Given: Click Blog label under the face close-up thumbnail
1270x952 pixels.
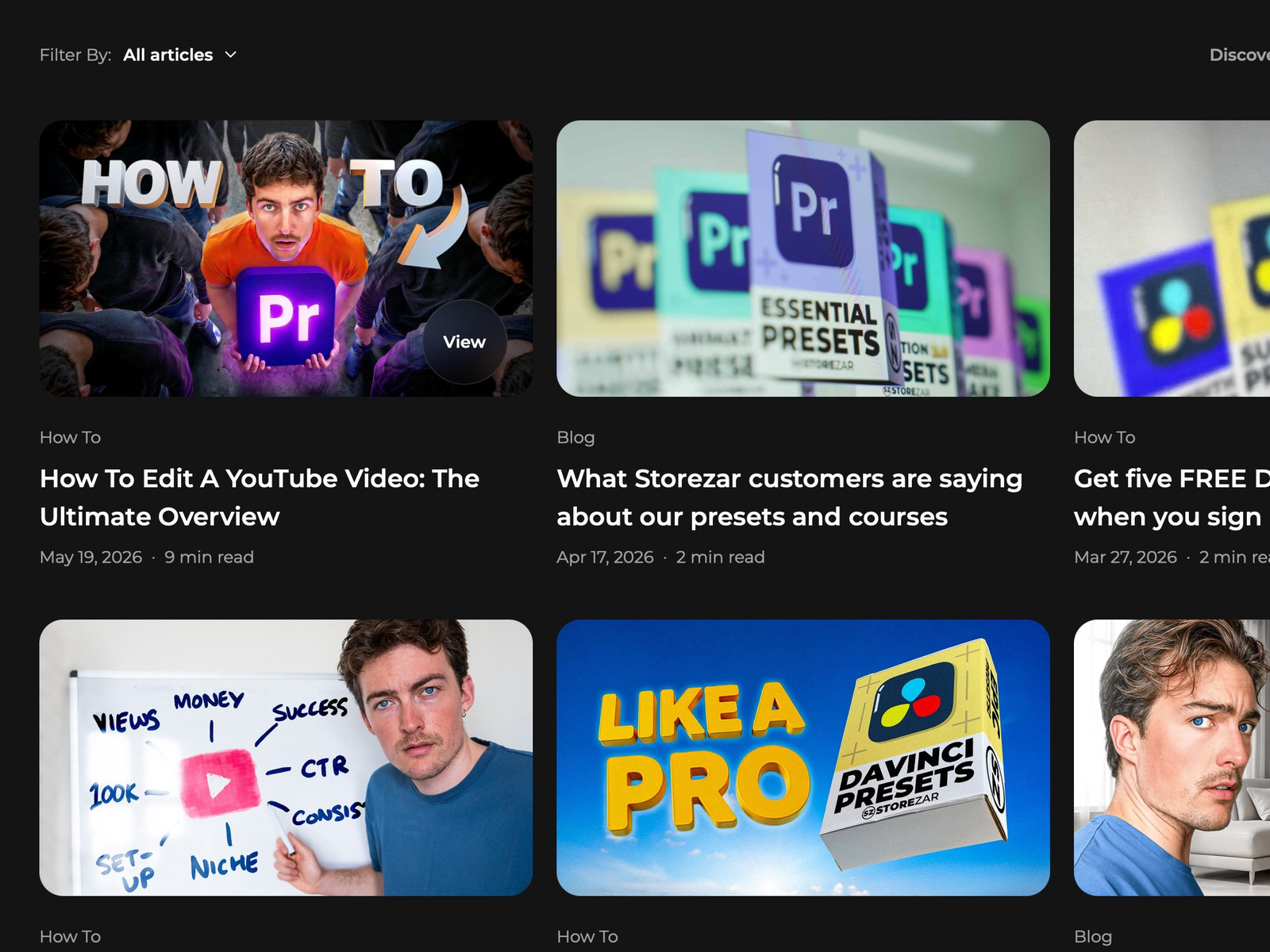Looking at the screenshot, I should click(1093, 936).
